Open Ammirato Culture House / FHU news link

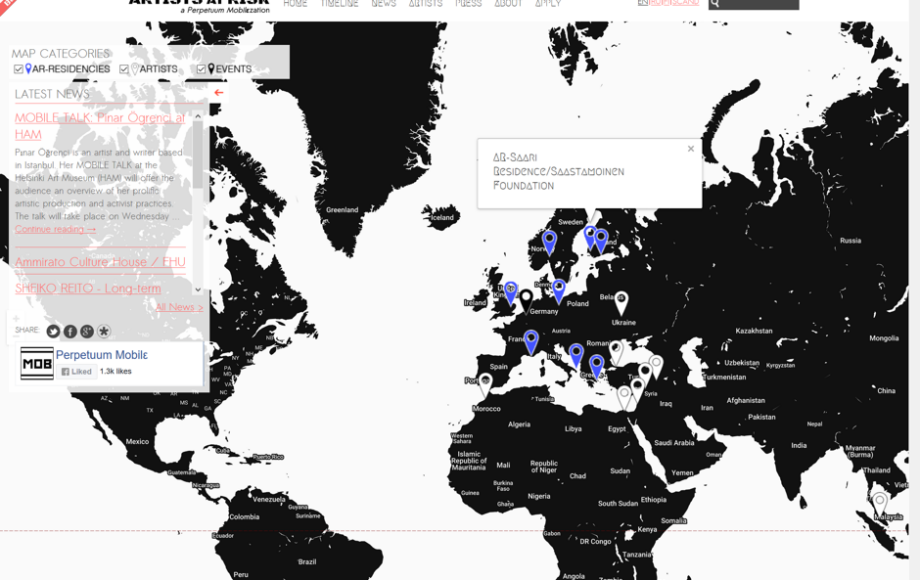tap(100, 262)
